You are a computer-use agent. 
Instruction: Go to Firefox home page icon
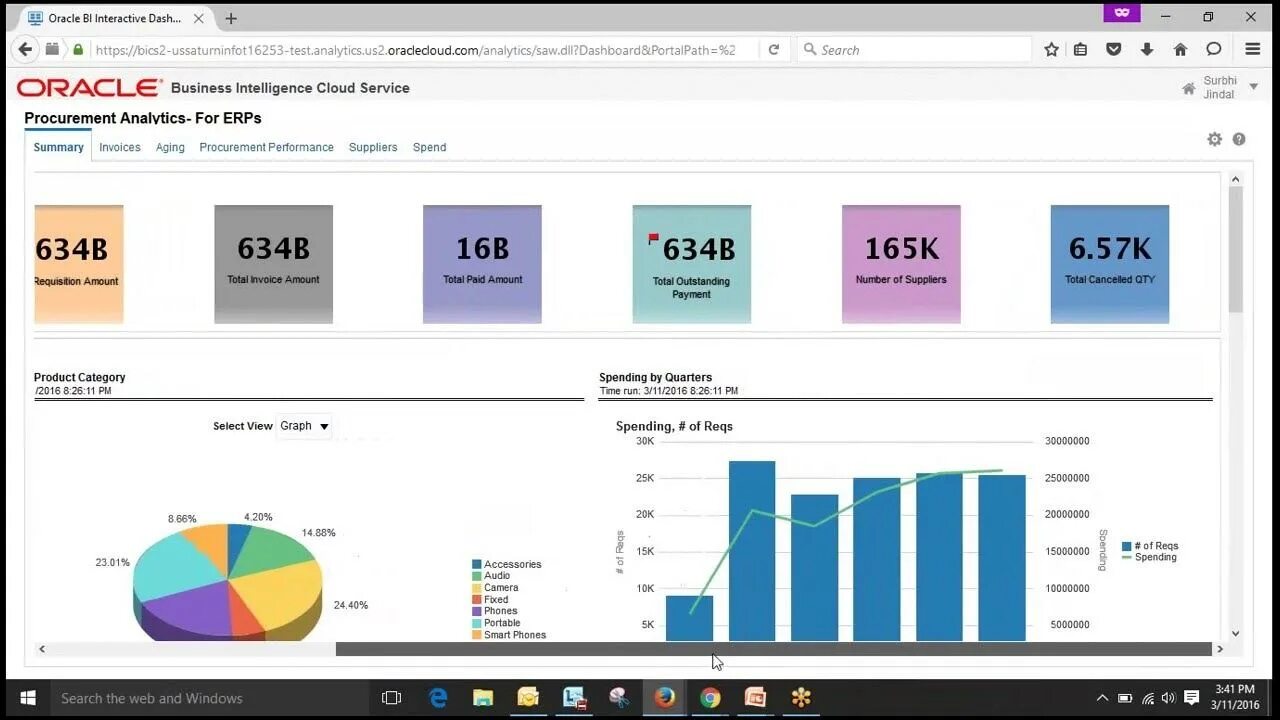click(1180, 49)
